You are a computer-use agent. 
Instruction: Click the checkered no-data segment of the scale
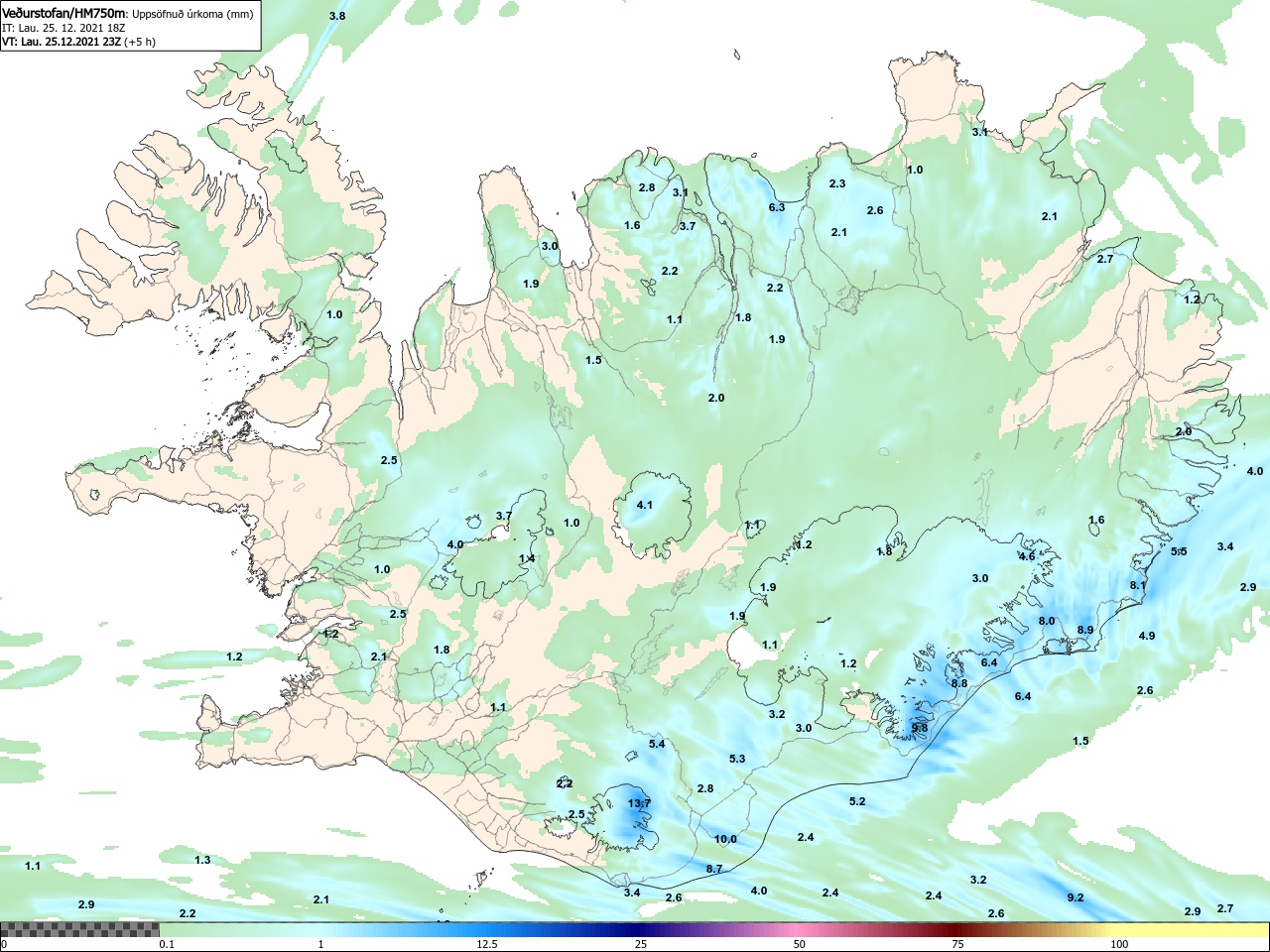(x=79, y=929)
